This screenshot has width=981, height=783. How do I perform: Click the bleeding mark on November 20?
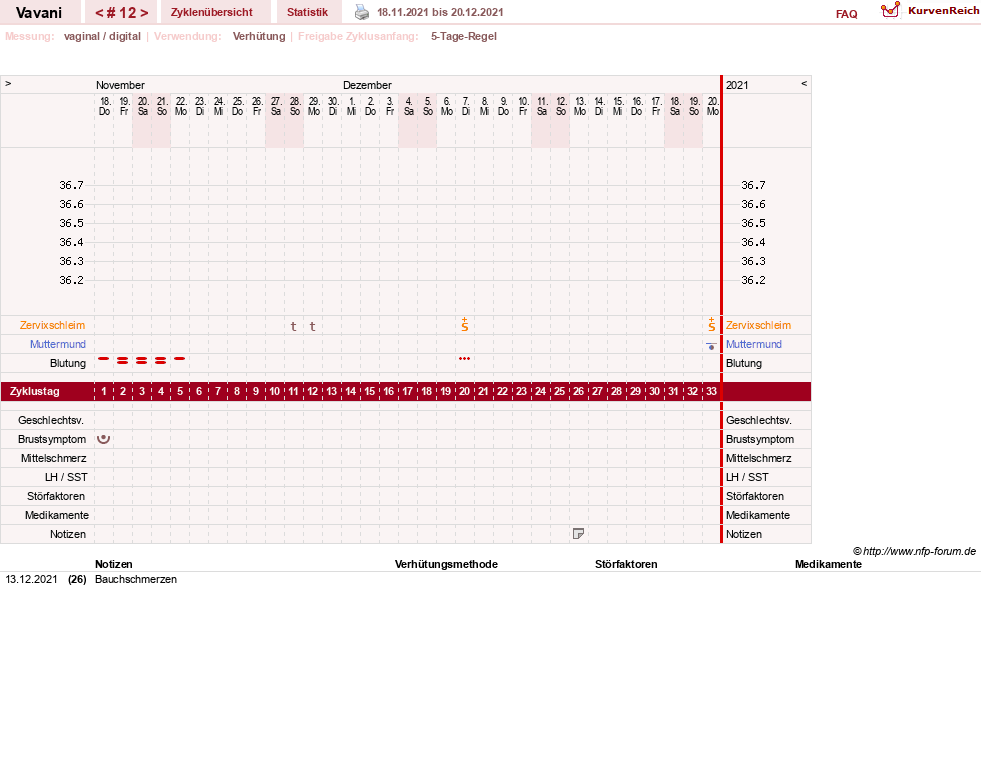141,360
